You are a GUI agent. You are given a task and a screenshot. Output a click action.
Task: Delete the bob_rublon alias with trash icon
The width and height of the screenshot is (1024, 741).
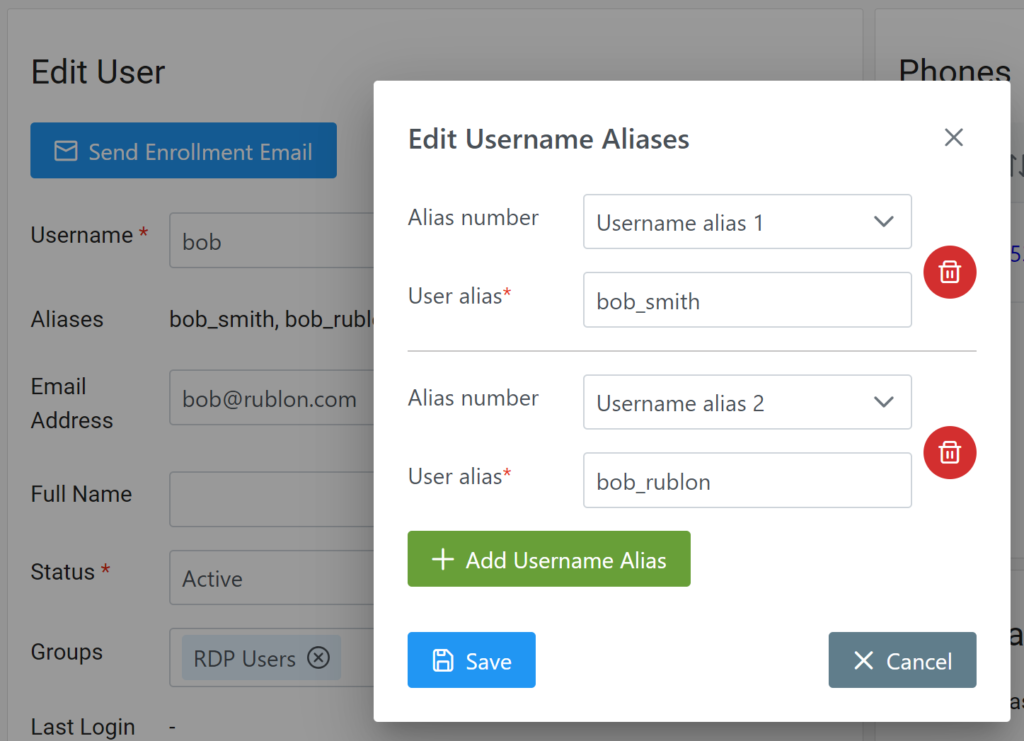point(949,453)
